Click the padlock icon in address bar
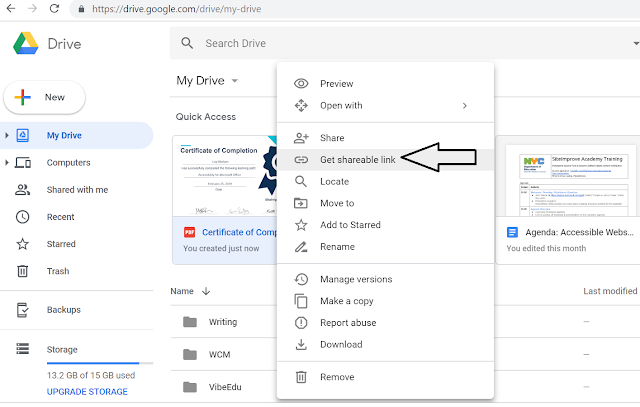The height and width of the screenshot is (407, 640). point(81,9)
